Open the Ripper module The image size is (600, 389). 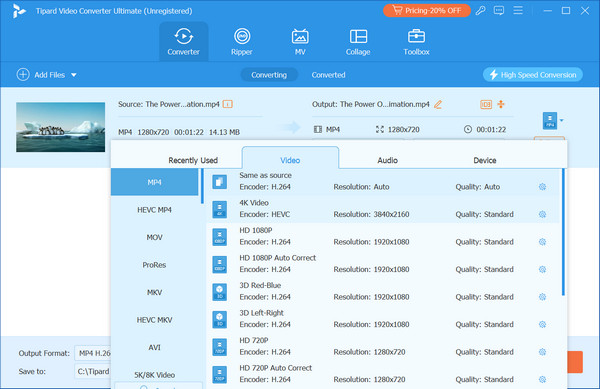242,42
